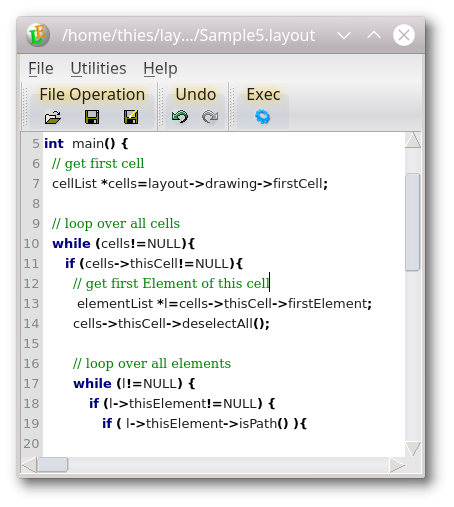This screenshot has height=507, width=454.
Task: Click line number 15 in the gutter
Action: 31,344
